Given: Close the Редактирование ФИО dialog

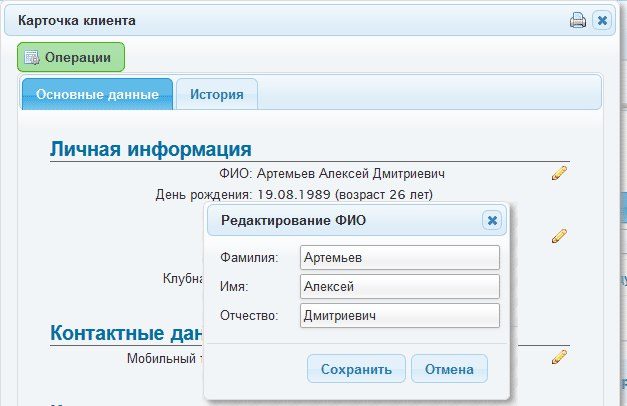Looking at the screenshot, I should point(492,220).
